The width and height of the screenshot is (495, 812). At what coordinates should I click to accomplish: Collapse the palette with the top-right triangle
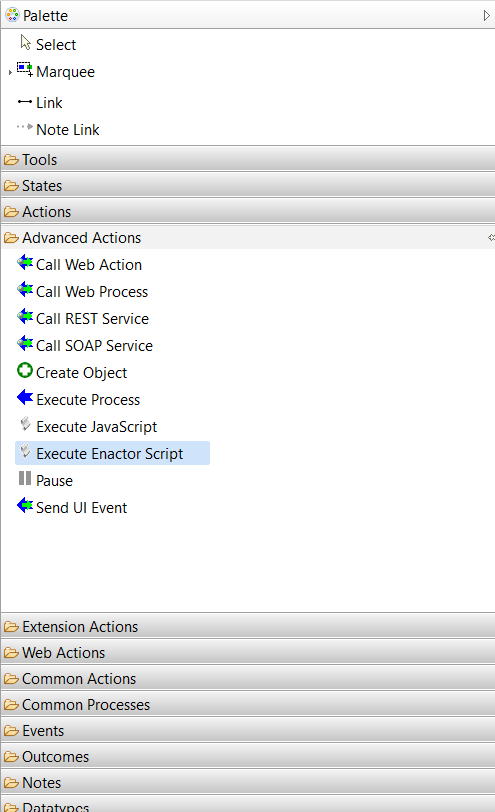(486, 16)
